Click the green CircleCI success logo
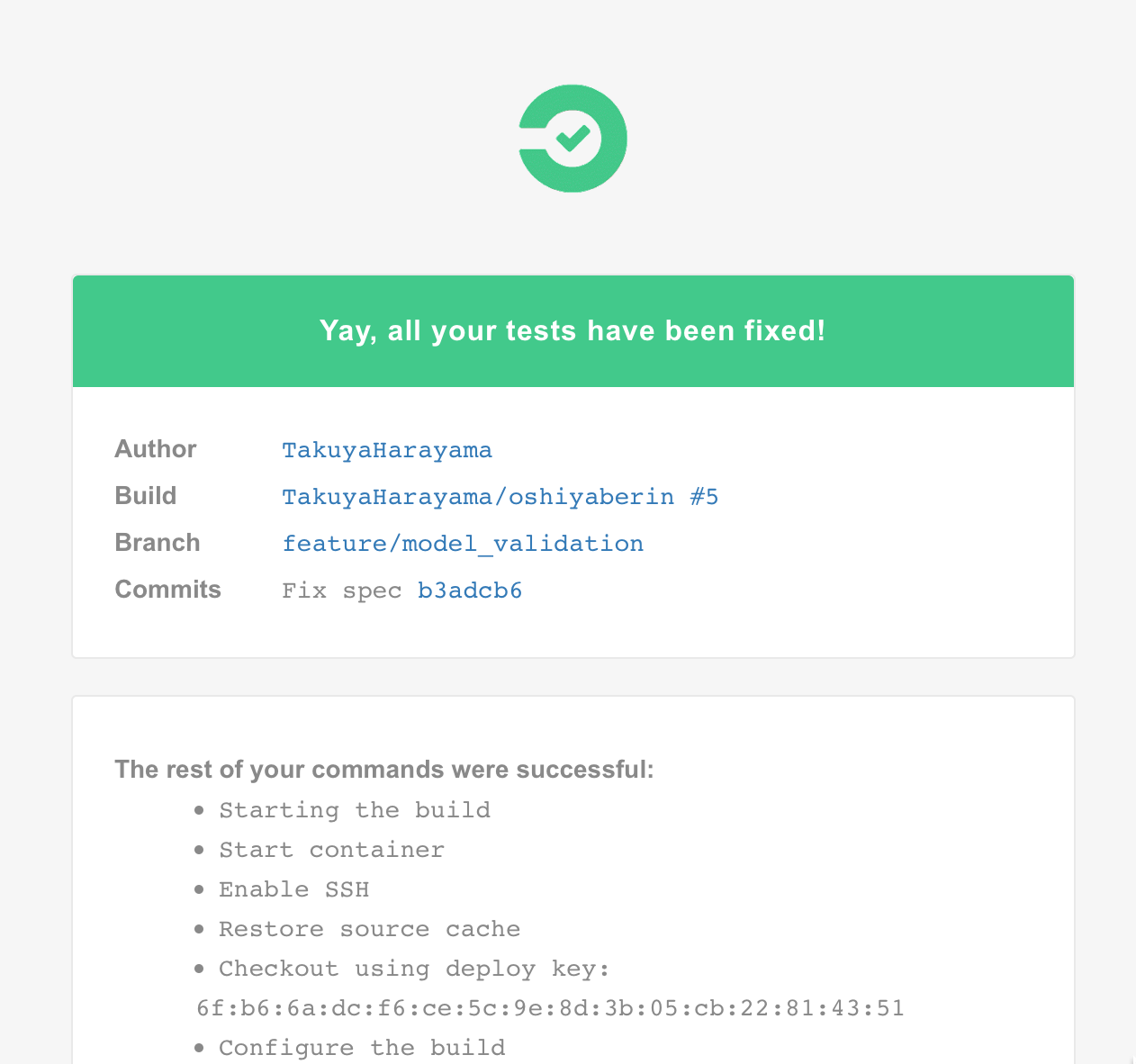 coord(573,139)
